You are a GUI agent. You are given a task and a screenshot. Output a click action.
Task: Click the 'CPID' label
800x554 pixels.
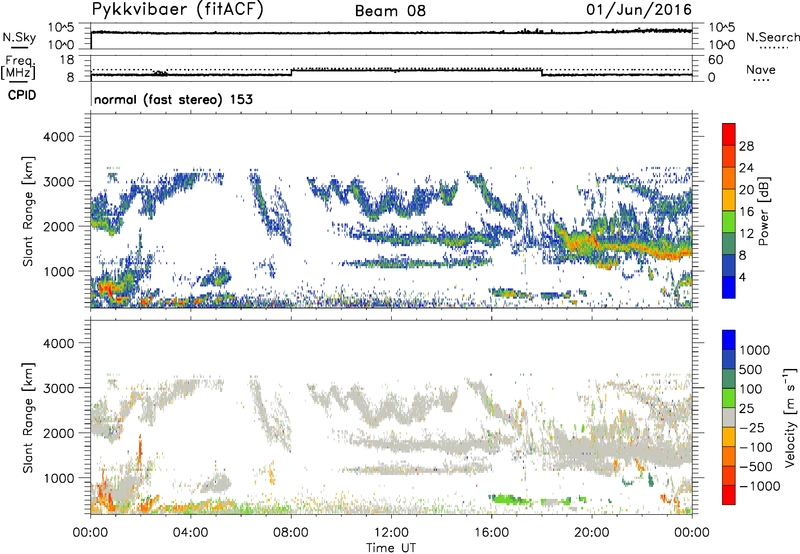[22, 95]
